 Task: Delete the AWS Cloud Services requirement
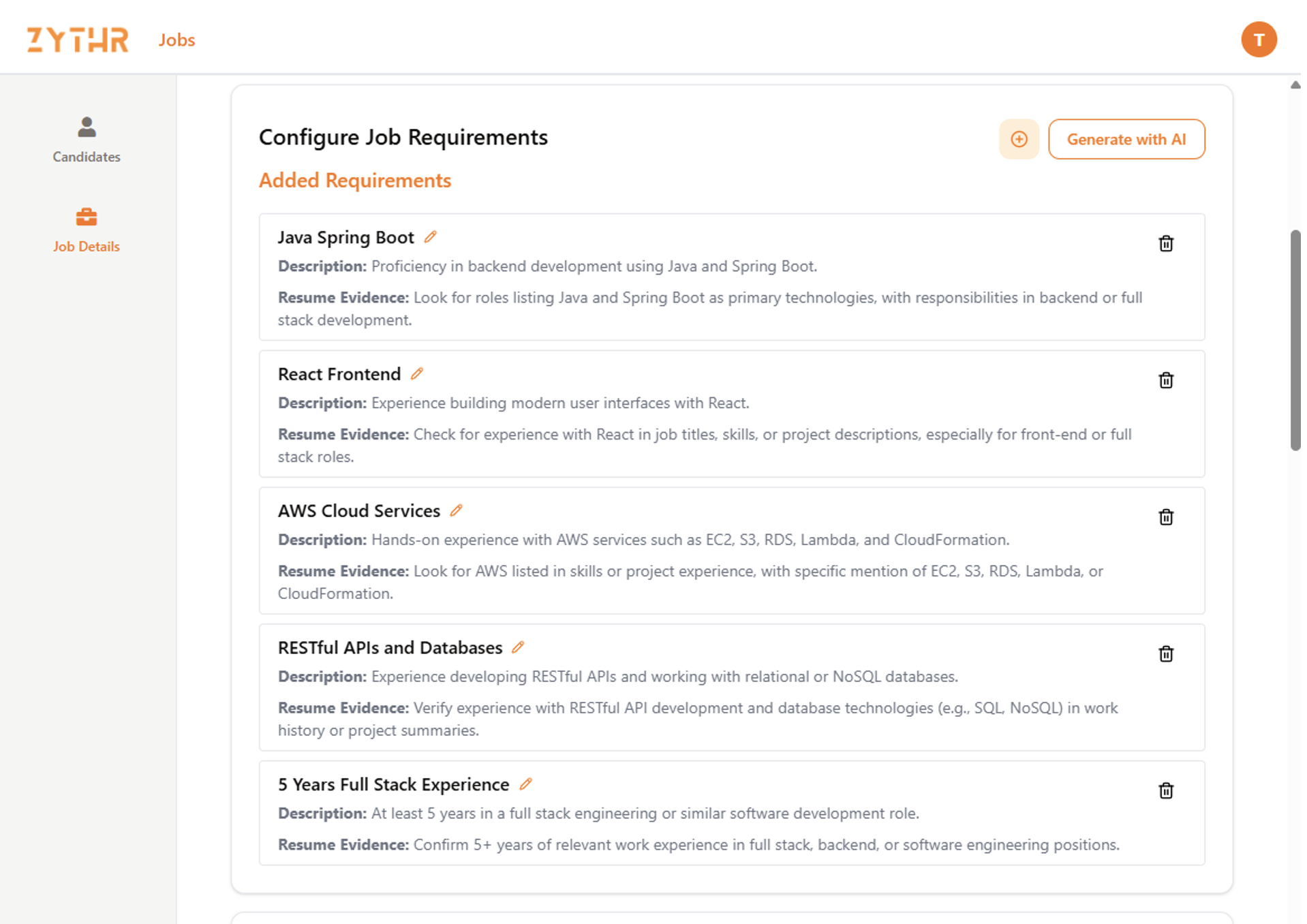(1166, 517)
